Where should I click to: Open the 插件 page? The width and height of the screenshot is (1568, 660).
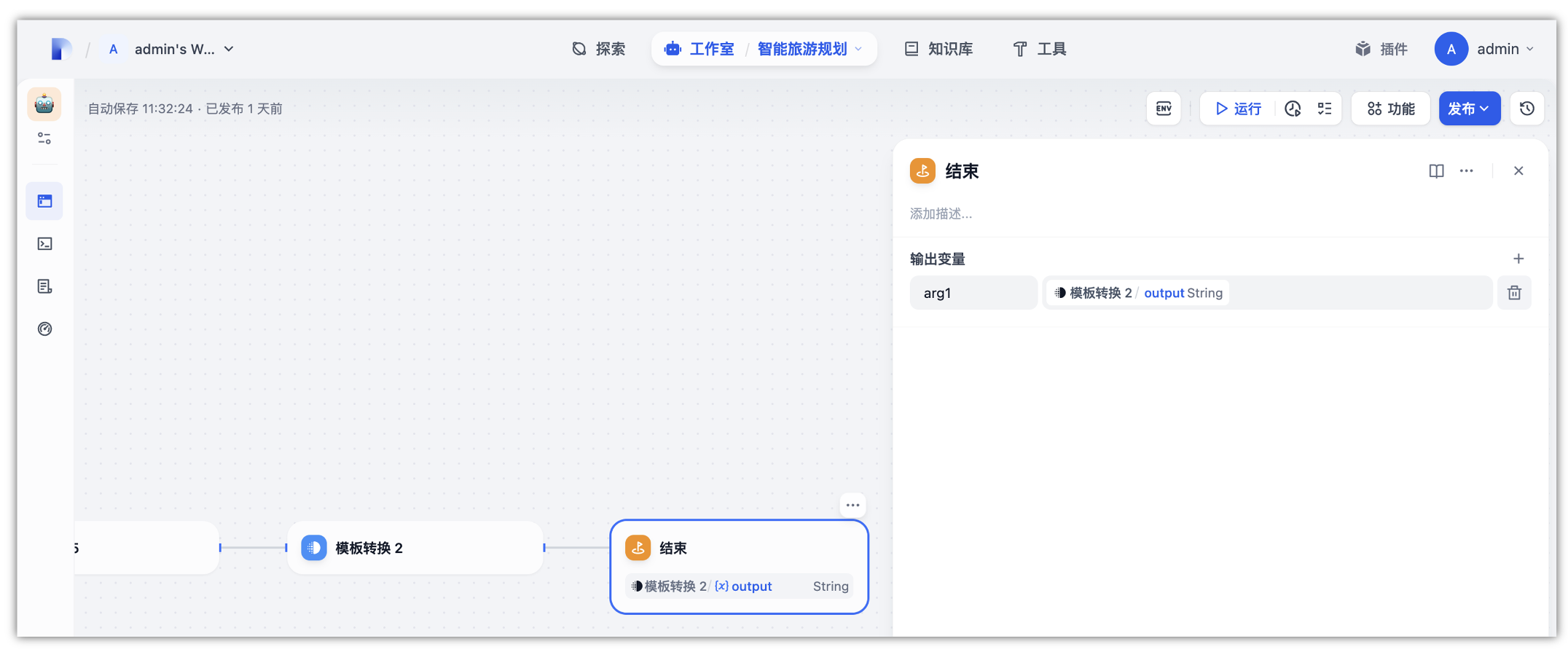pos(1381,49)
